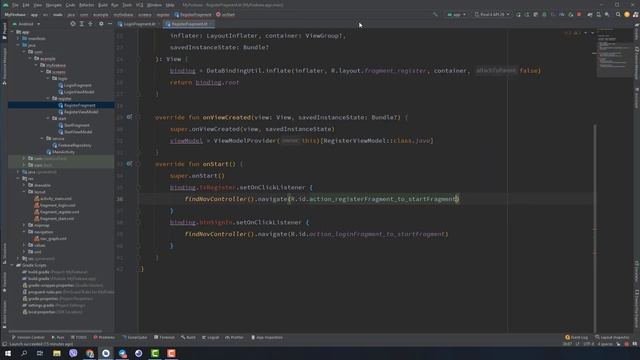The width and height of the screenshot is (640, 360).
Task: Select the RegisterFragment.kt editor tab
Action: point(188,24)
